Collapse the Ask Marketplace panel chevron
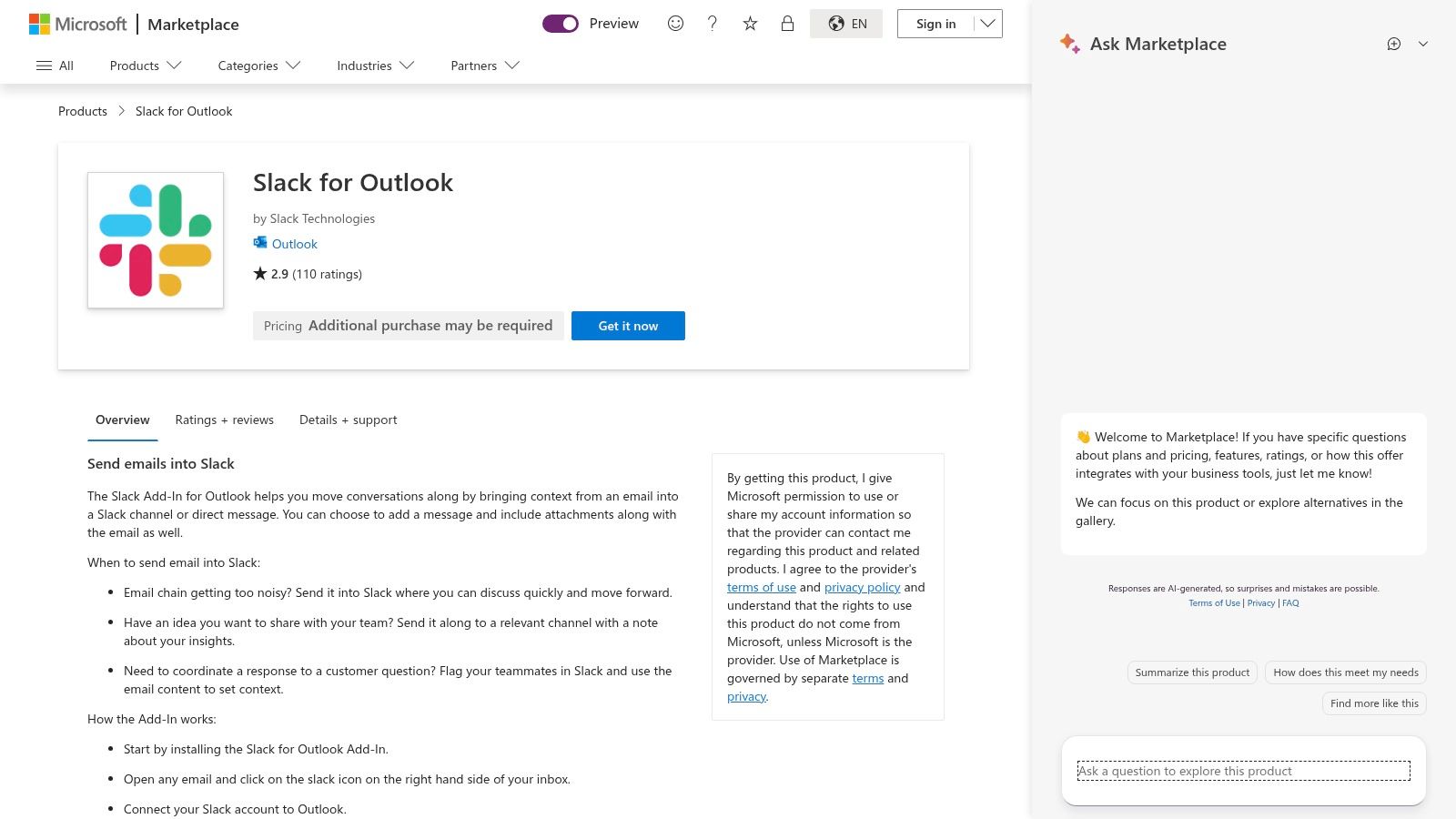The width and height of the screenshot is (1456, 819). pyautogui.click(x=1423, y=44)
